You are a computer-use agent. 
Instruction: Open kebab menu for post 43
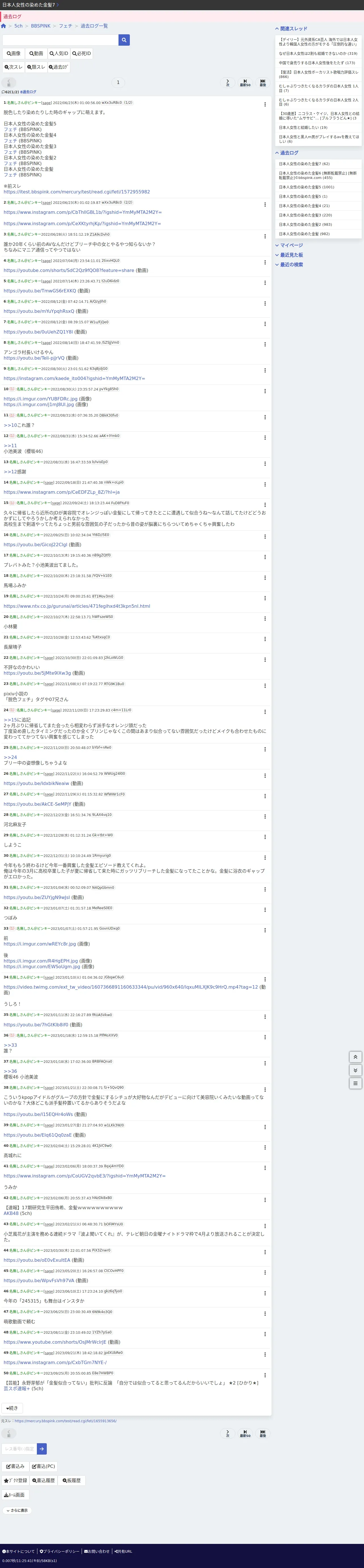pyautogui.click(x=265, y=1226)
